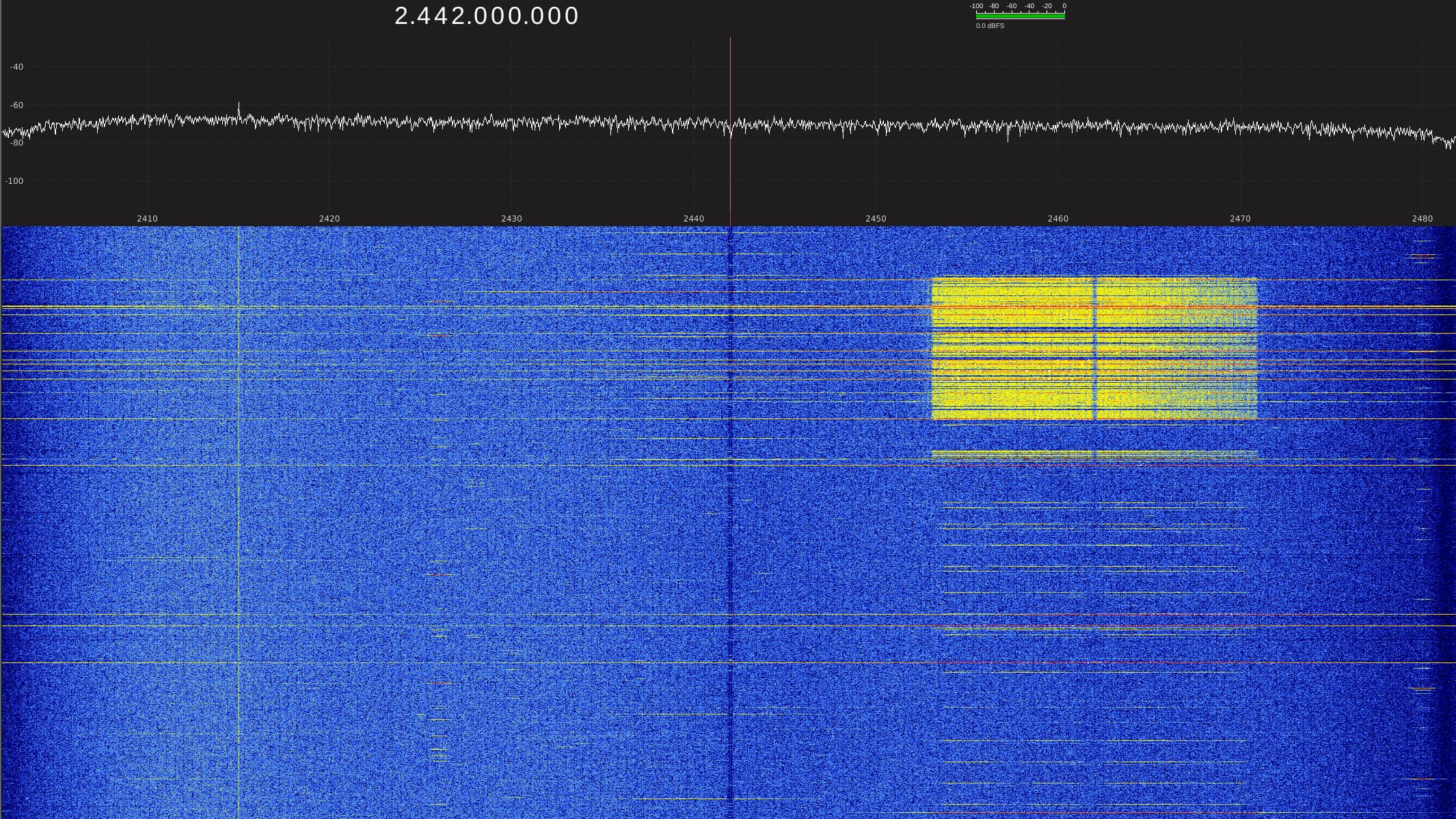
Task: Click the 2480 frequency axis label
Action: click(1422, 219)
